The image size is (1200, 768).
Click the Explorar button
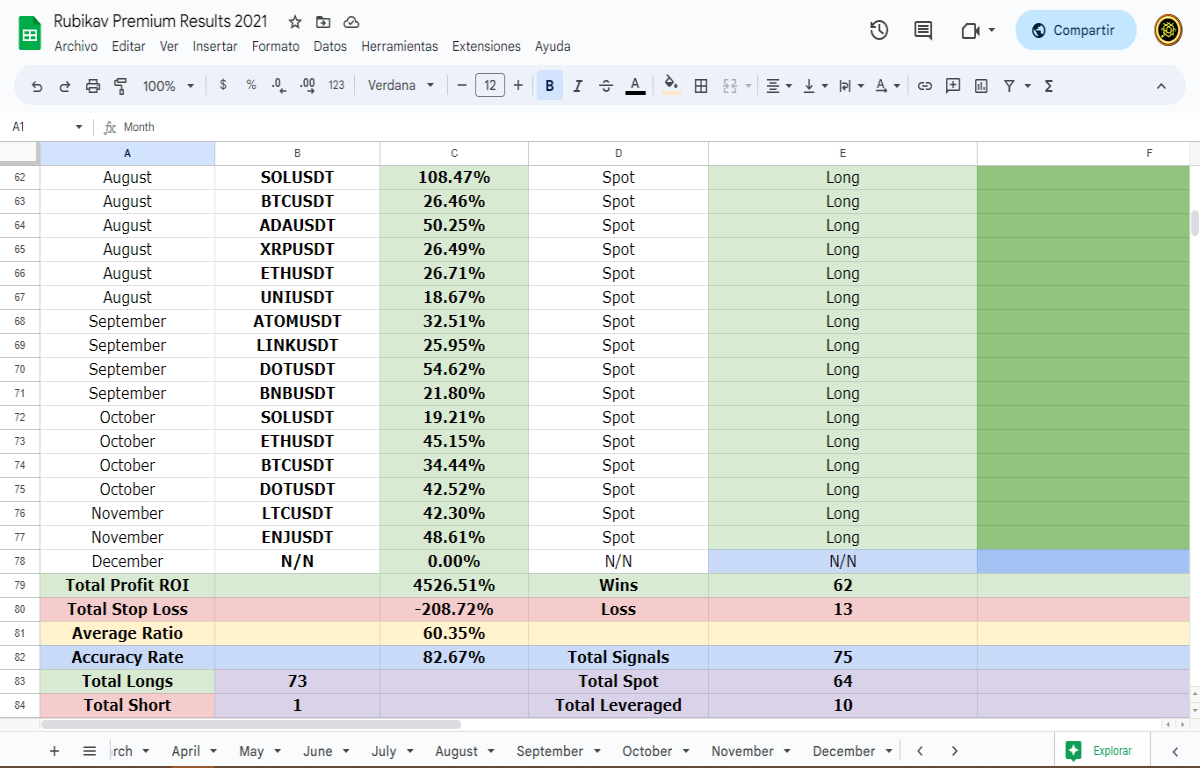[1100, 750]
